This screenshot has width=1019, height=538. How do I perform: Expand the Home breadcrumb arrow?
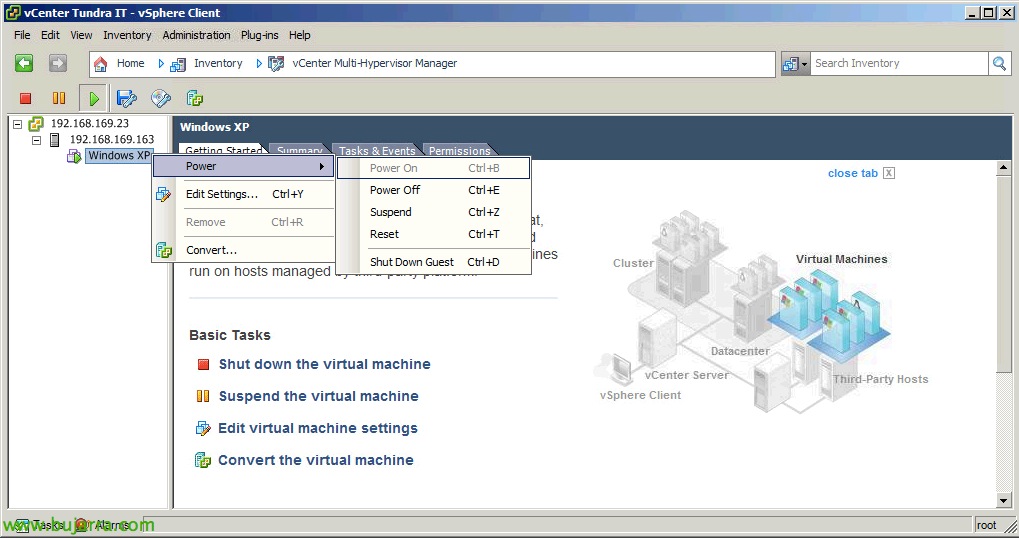click(161, 64)
